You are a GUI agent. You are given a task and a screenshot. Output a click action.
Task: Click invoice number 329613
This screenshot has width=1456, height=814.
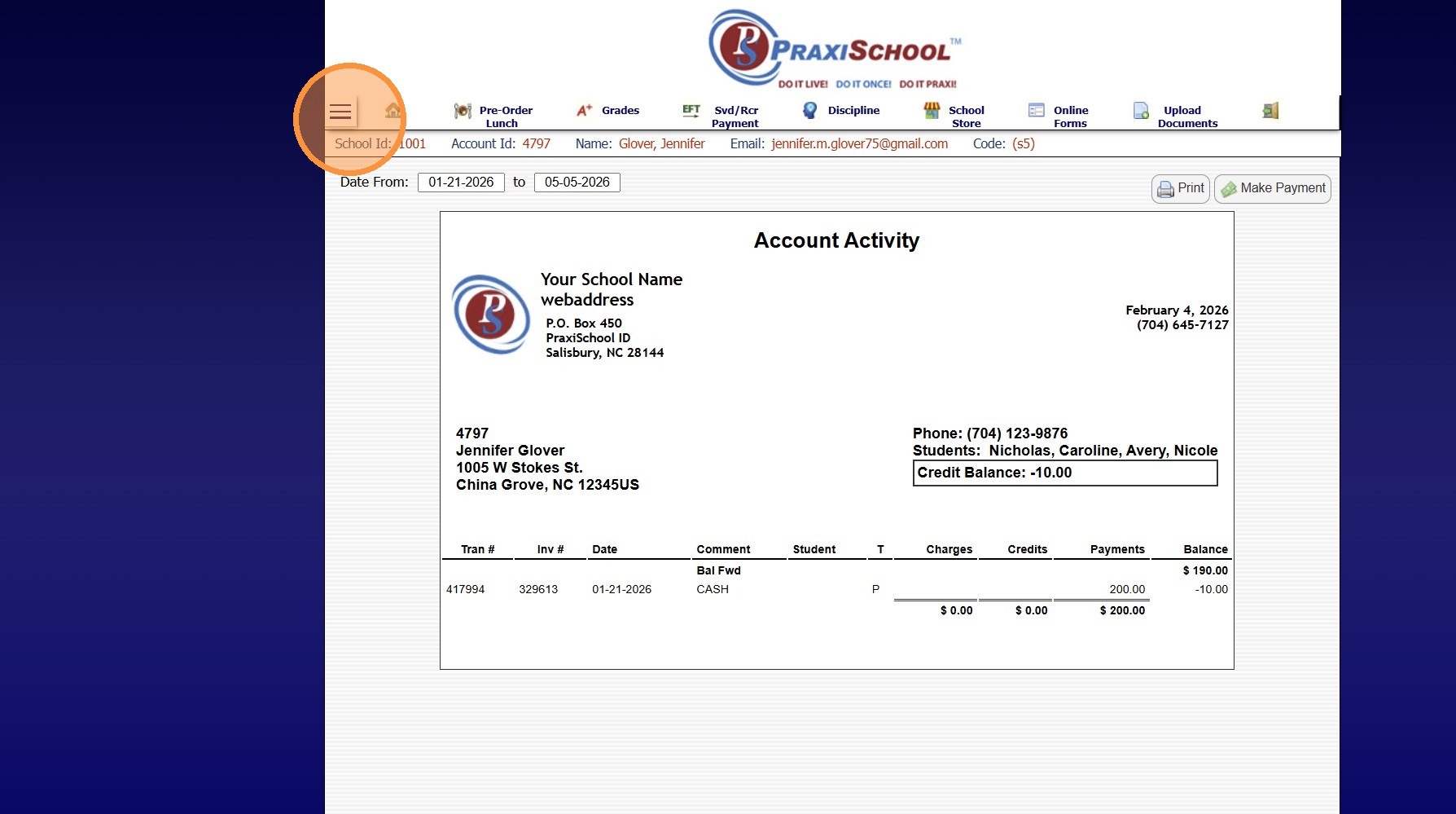coord(538,590)
